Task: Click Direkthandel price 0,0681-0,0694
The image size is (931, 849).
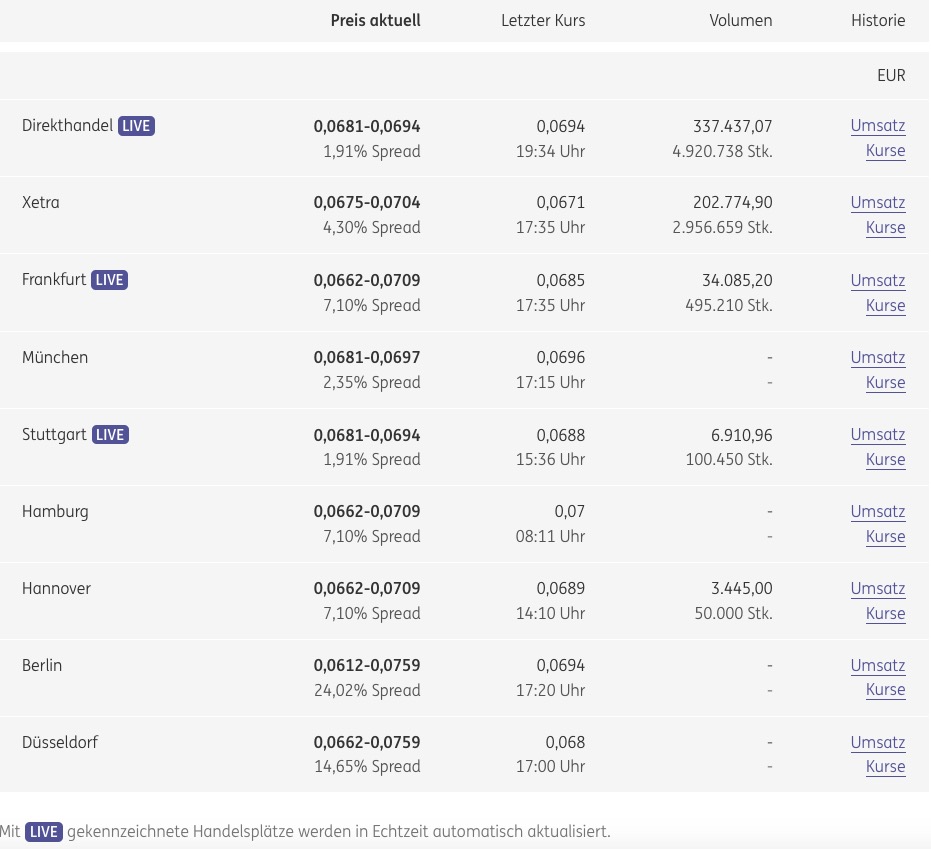Action: [x=367, y=127]
